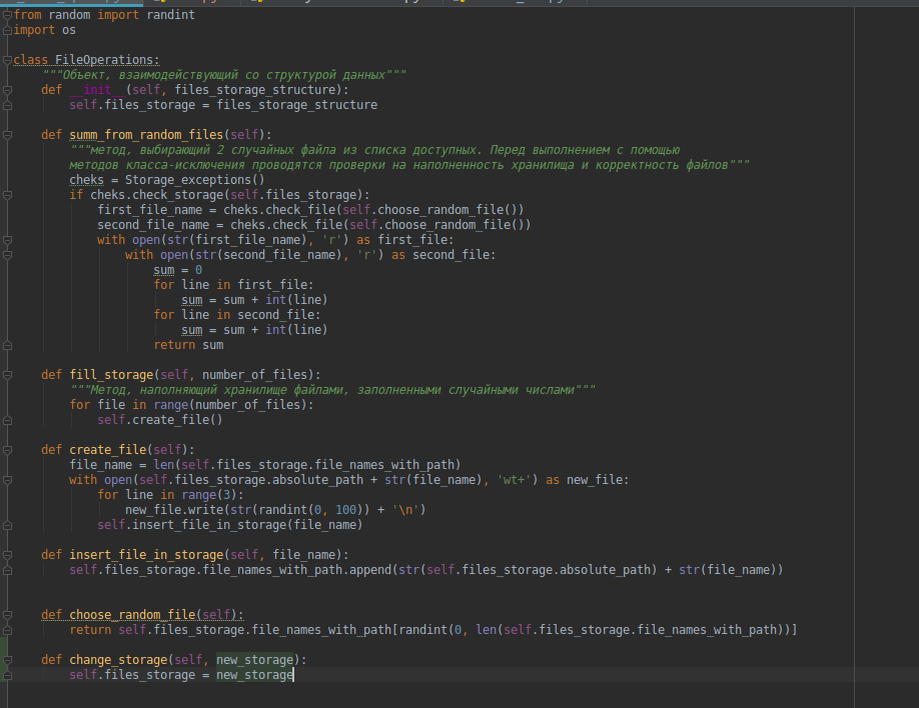Viewport: 919px width, 708px height.
Task: Click 'choose_random_file' in its def line
Action: 132,615
